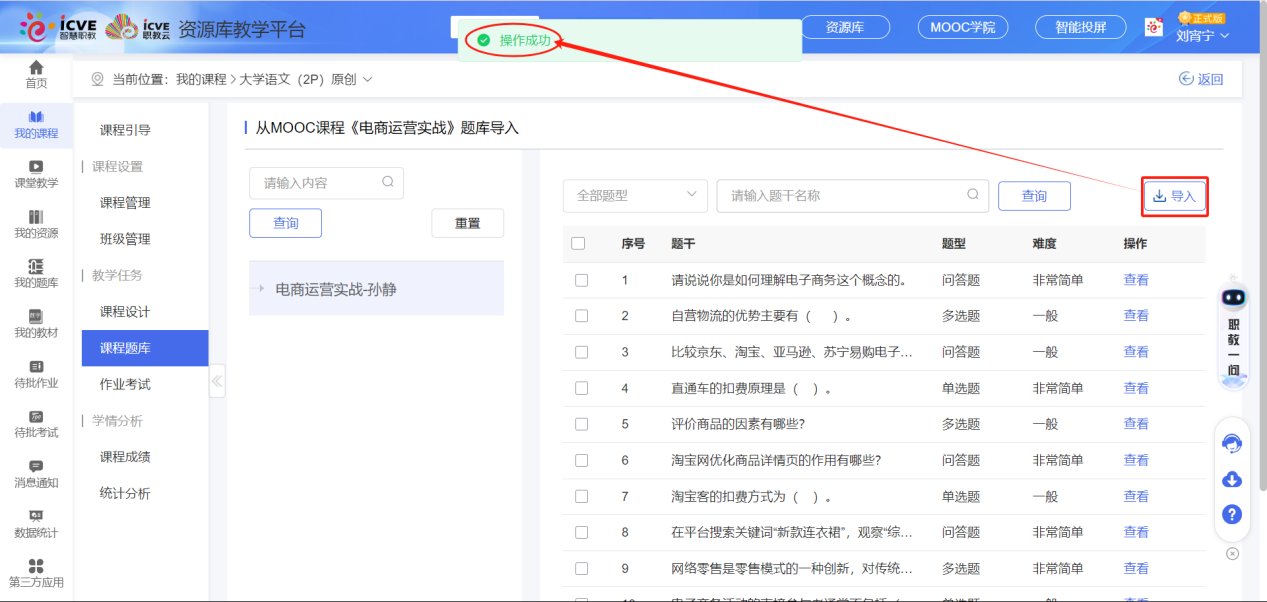
Task: Select 作业考试 in the course menu
Action: (125, 384)
